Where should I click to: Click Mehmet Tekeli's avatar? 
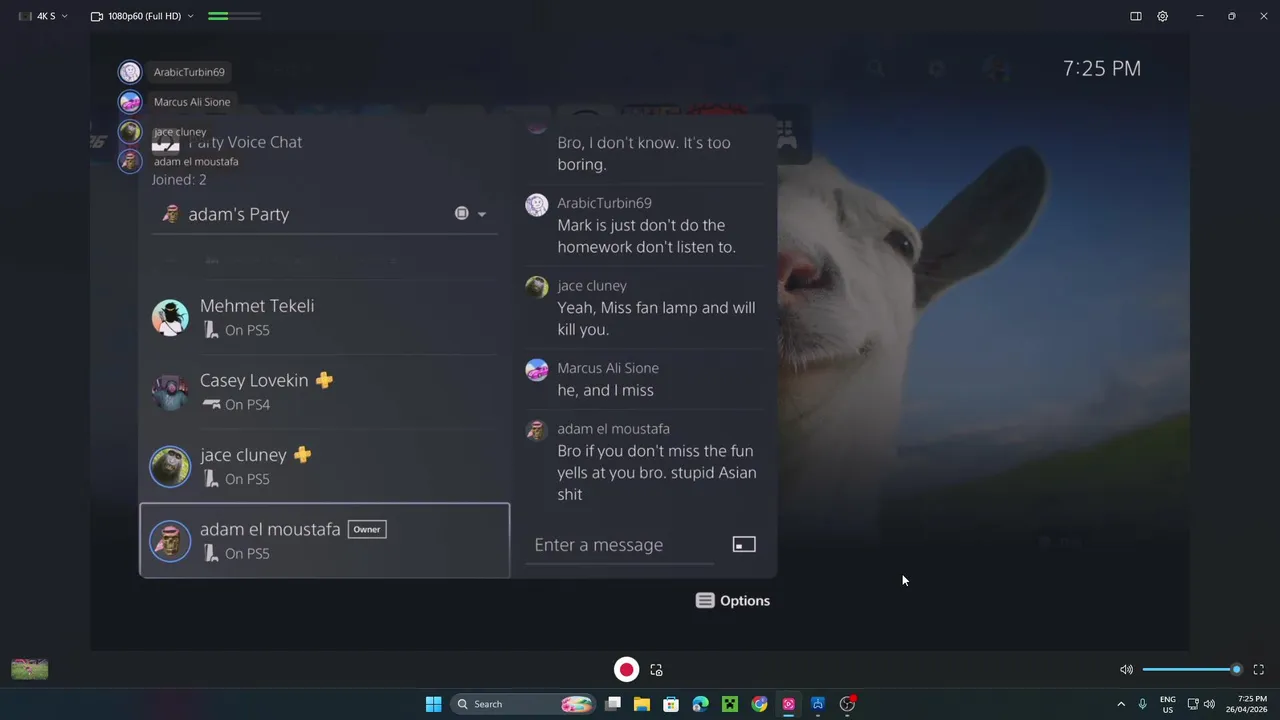coord(170,317)
